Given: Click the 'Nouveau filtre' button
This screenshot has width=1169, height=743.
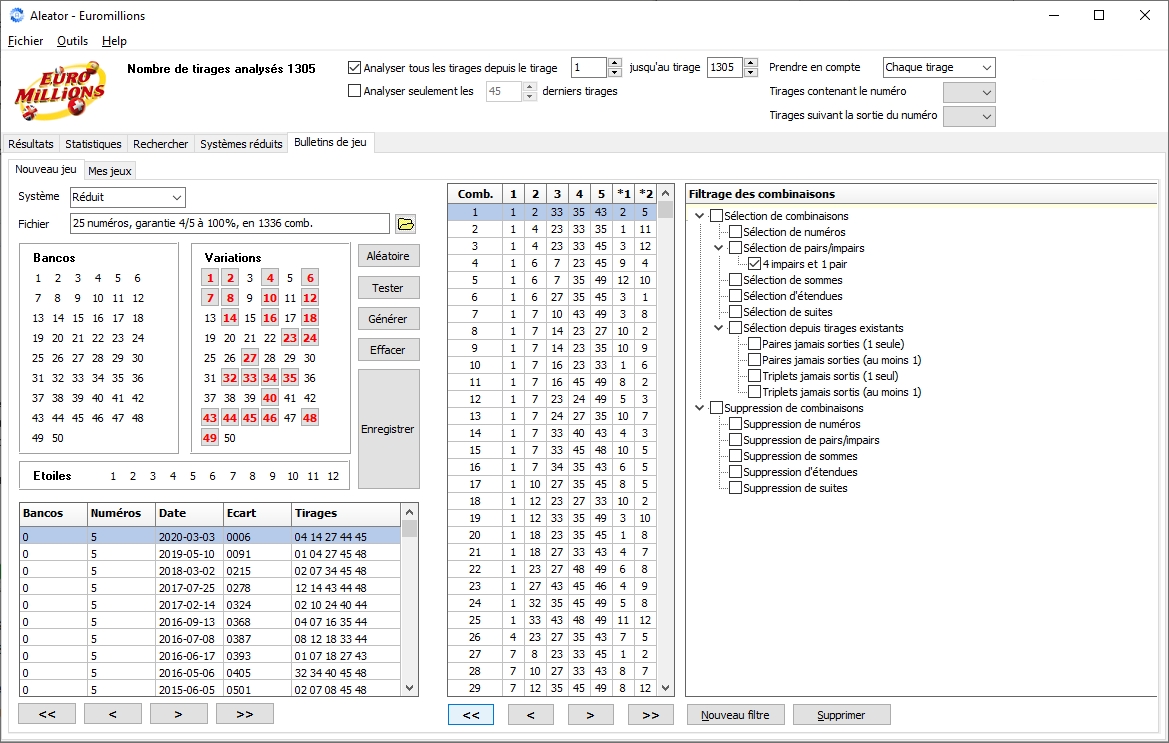Looking at the screenshot, I should coord(735,715).
